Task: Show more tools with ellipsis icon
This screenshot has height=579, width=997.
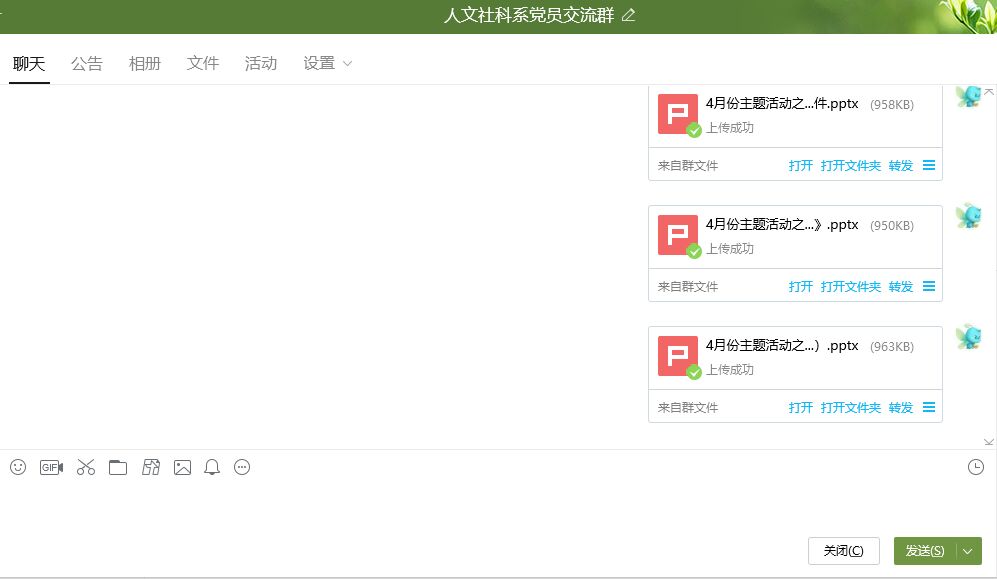Action: click(242, 467)
